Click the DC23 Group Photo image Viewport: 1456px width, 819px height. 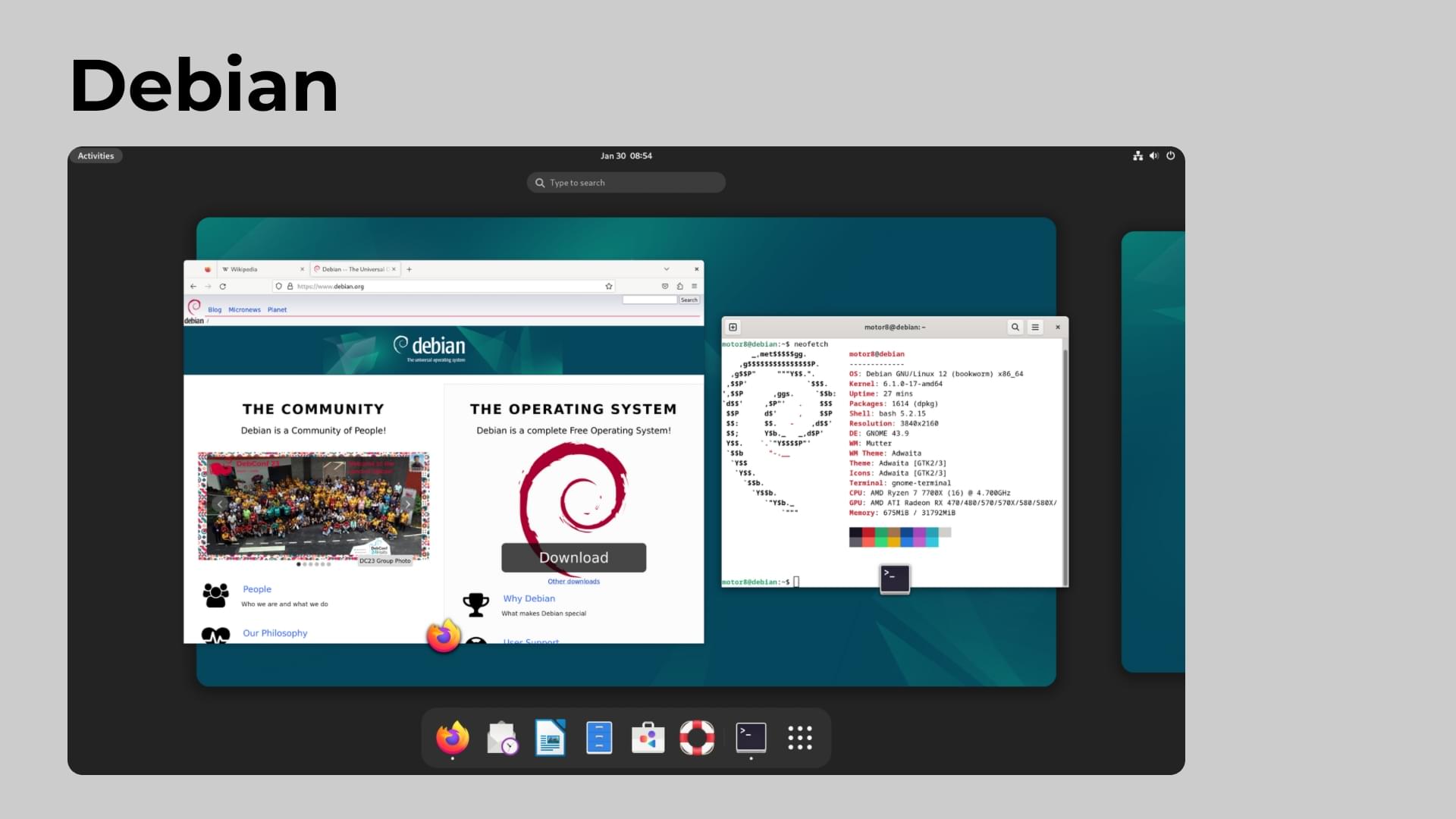(313, 506)
